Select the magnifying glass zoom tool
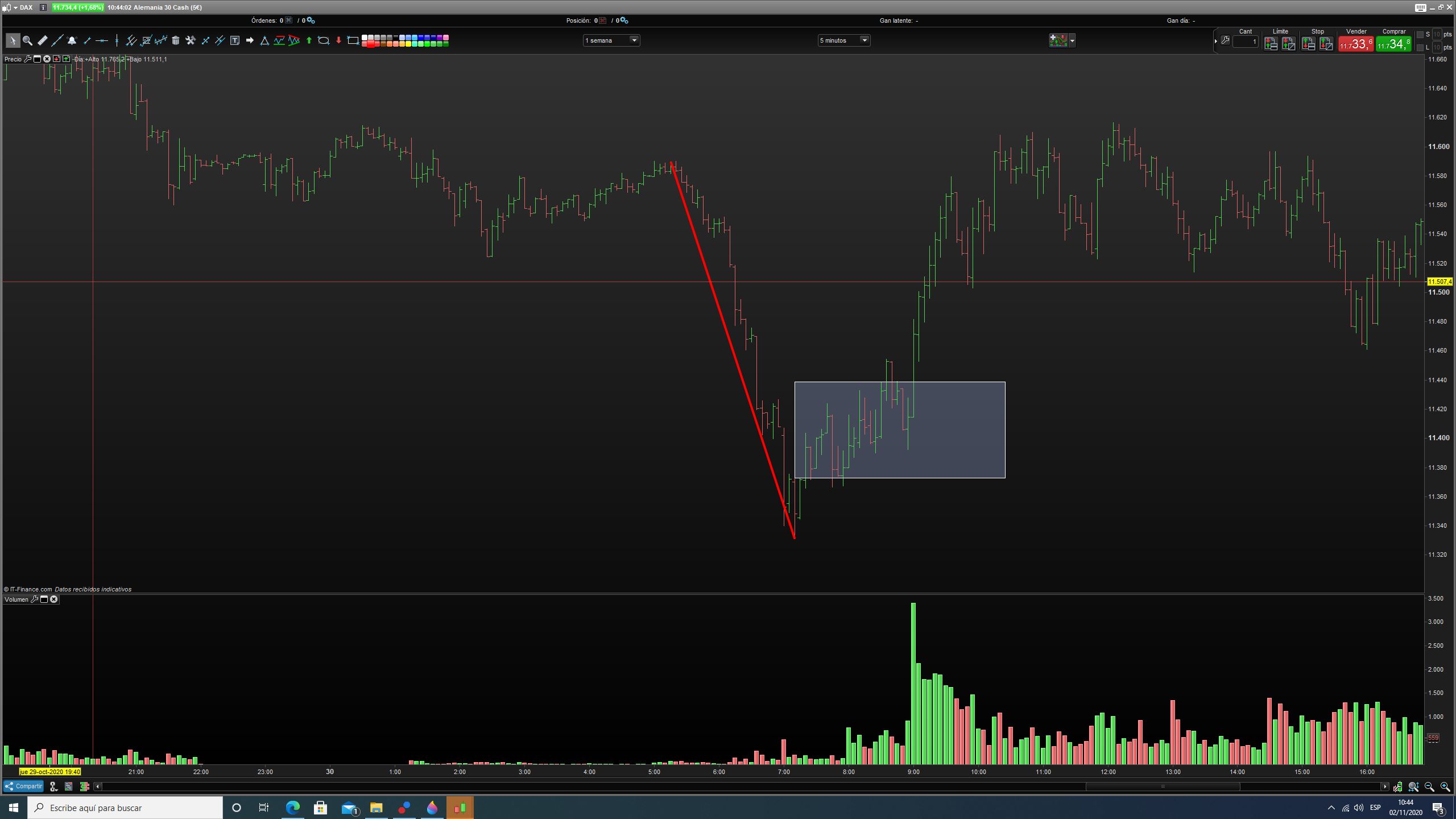The width and height of the screenshot is (1456, 819). (27, 40)
